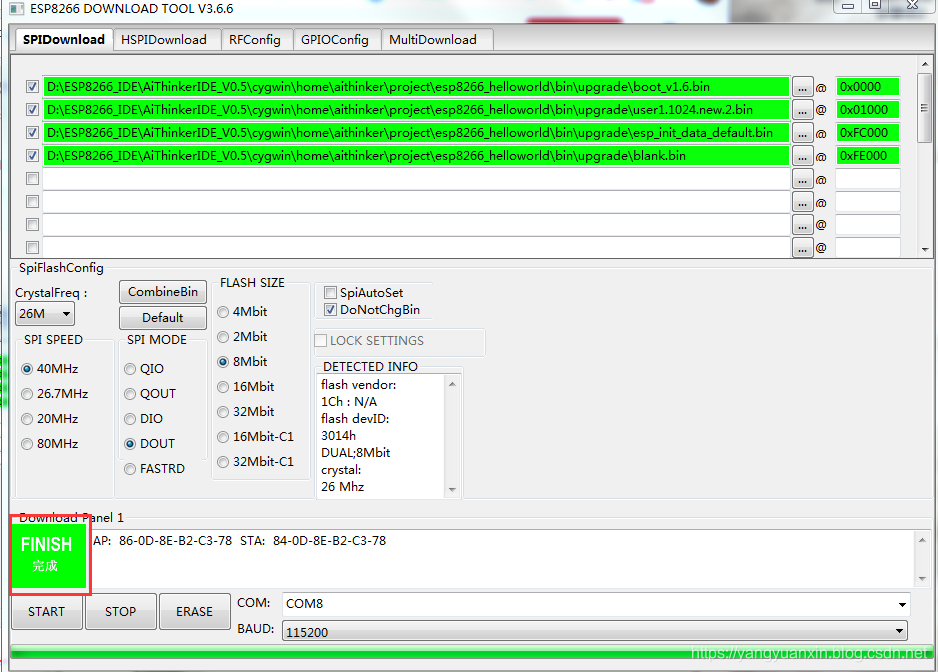Uncheck the esp_init_data_default.bin checkbox
Image resolution: width=938 pixels, height=672 pixels.
(32, 133)
